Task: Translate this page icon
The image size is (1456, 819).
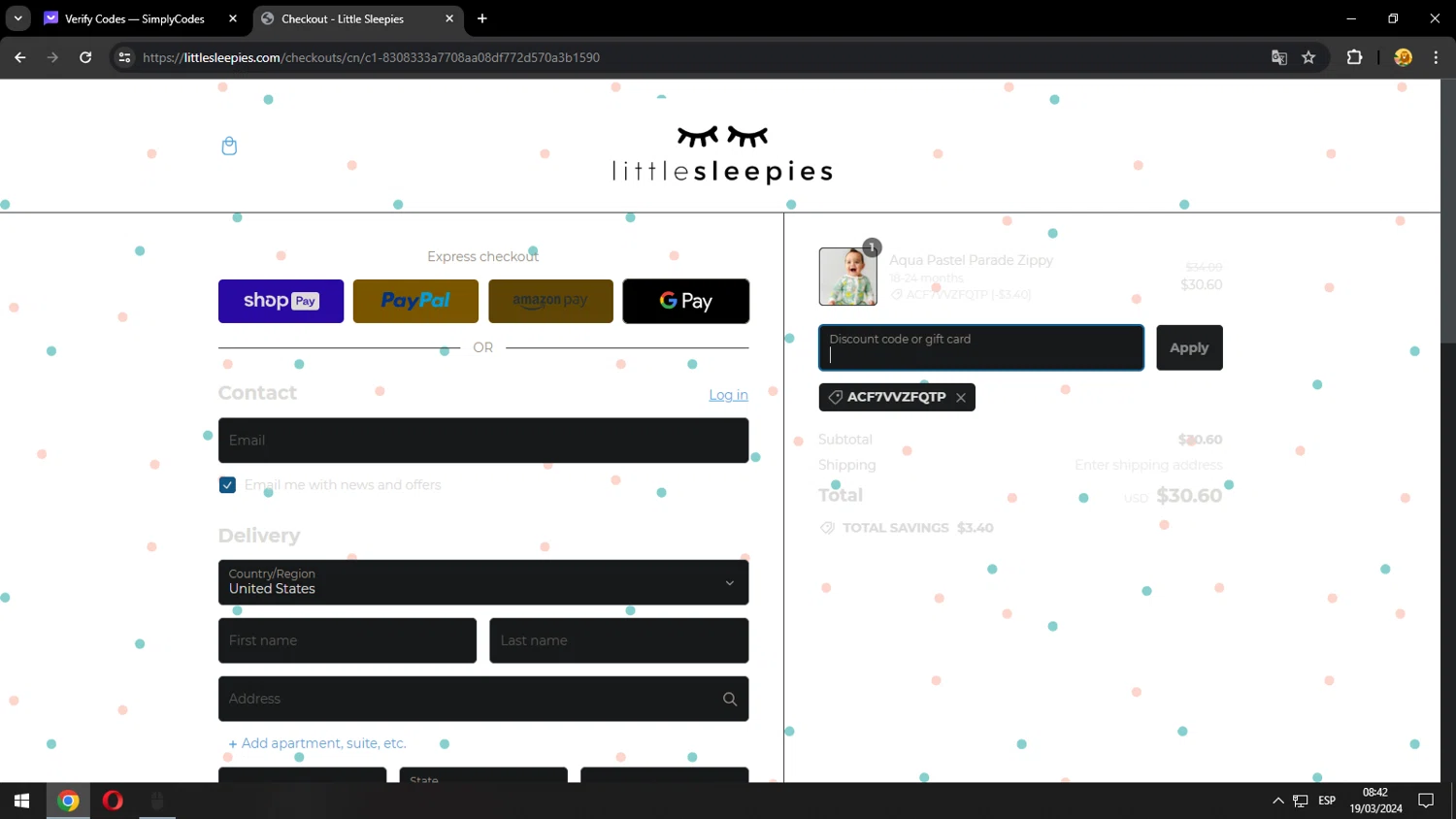Action: coord(1279,57)
